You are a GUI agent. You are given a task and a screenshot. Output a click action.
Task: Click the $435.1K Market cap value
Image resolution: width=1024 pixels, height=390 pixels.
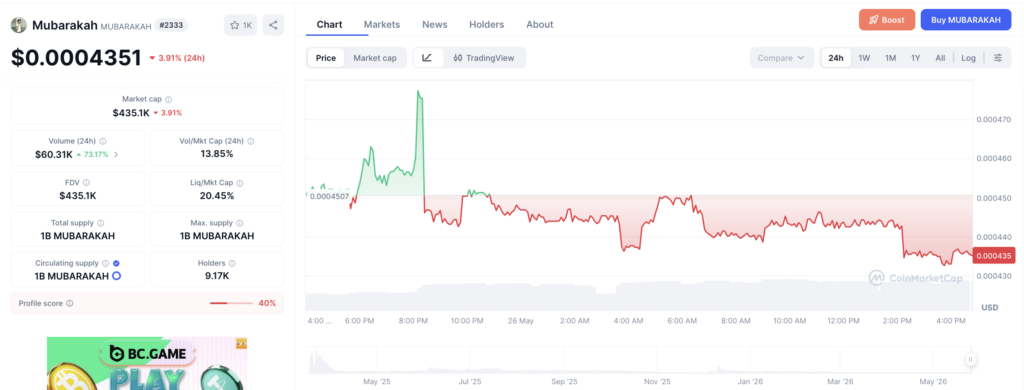point(131,112)
